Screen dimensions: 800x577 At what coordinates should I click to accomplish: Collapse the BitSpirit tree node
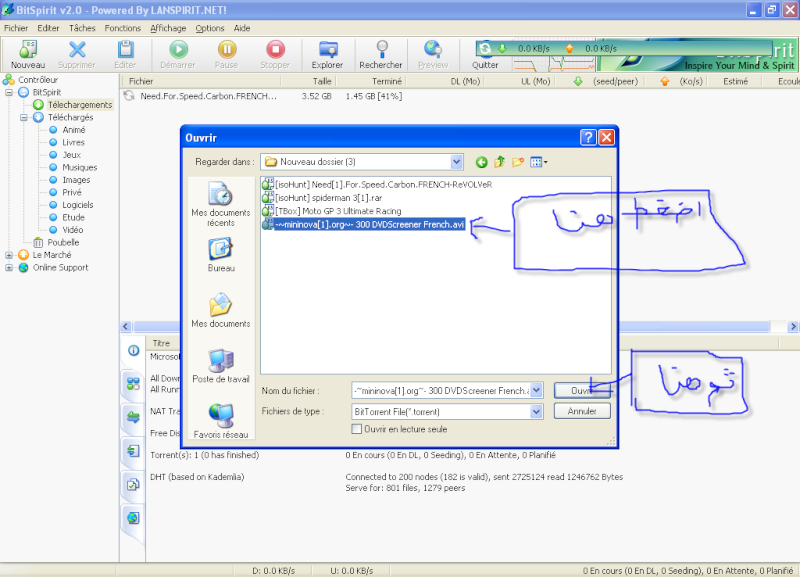click(9, 92)
